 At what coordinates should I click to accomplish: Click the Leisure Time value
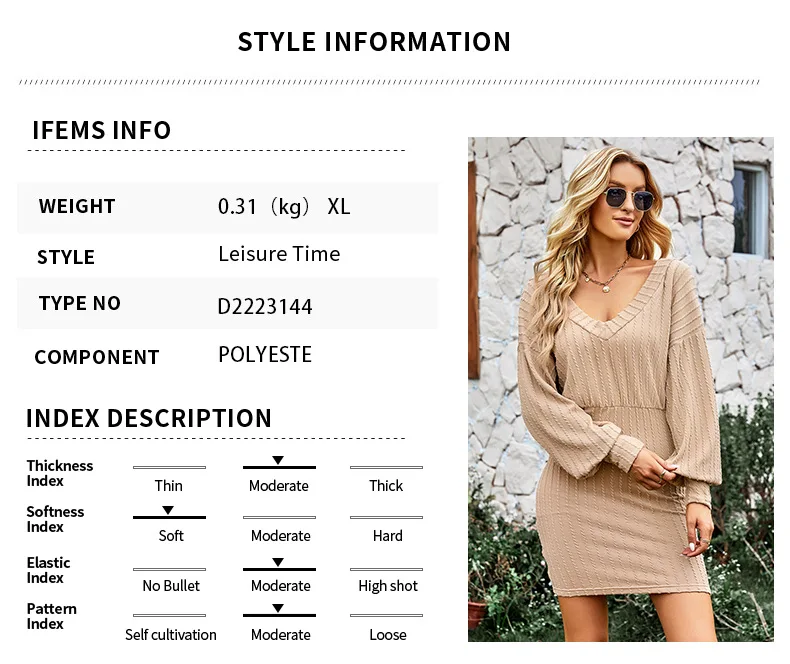(x=280, y=253)
